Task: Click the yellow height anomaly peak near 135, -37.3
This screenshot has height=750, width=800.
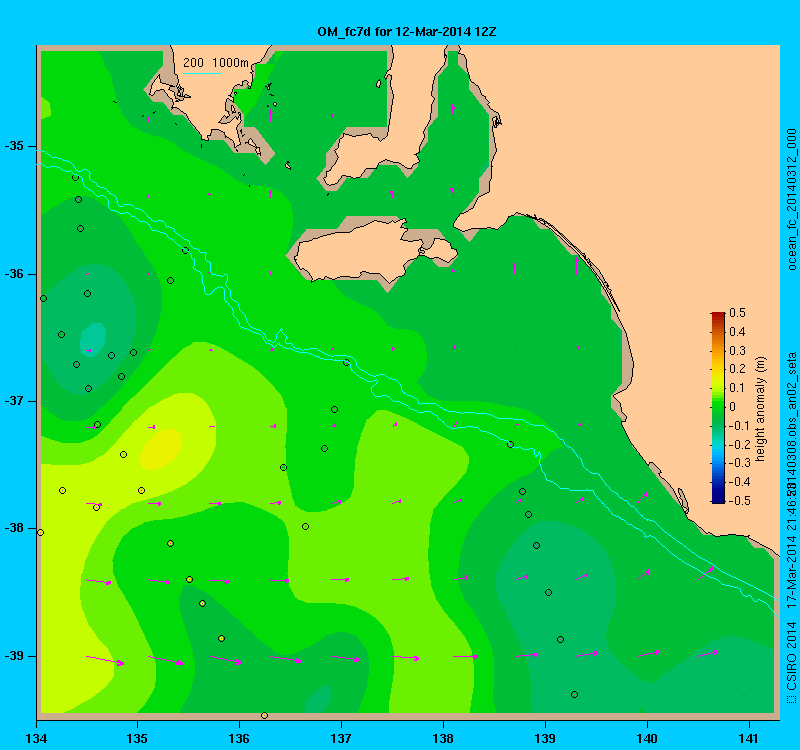Action: 160,448
